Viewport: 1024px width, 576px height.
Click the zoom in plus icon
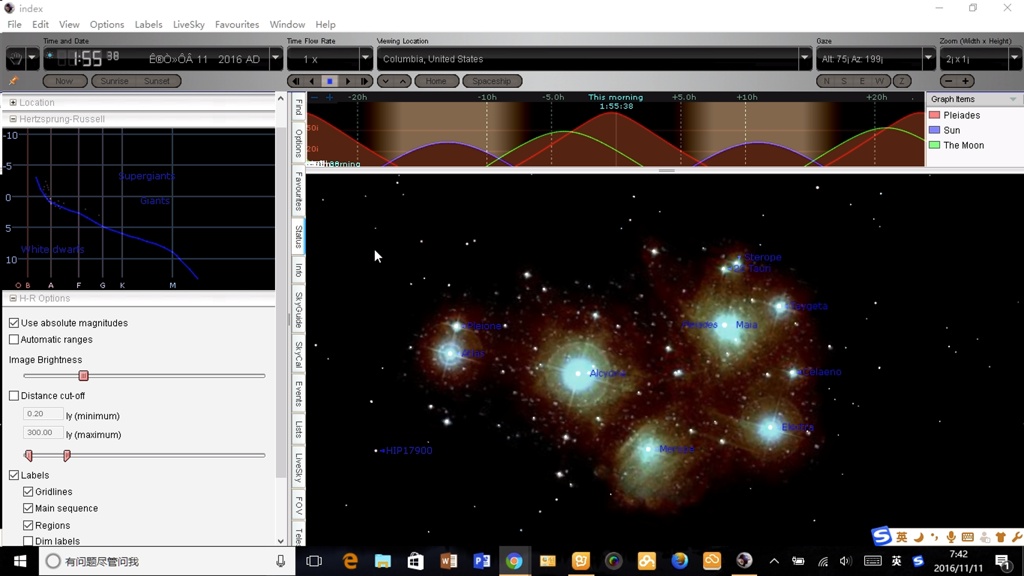pyautogui.click(x=966, y=81)
